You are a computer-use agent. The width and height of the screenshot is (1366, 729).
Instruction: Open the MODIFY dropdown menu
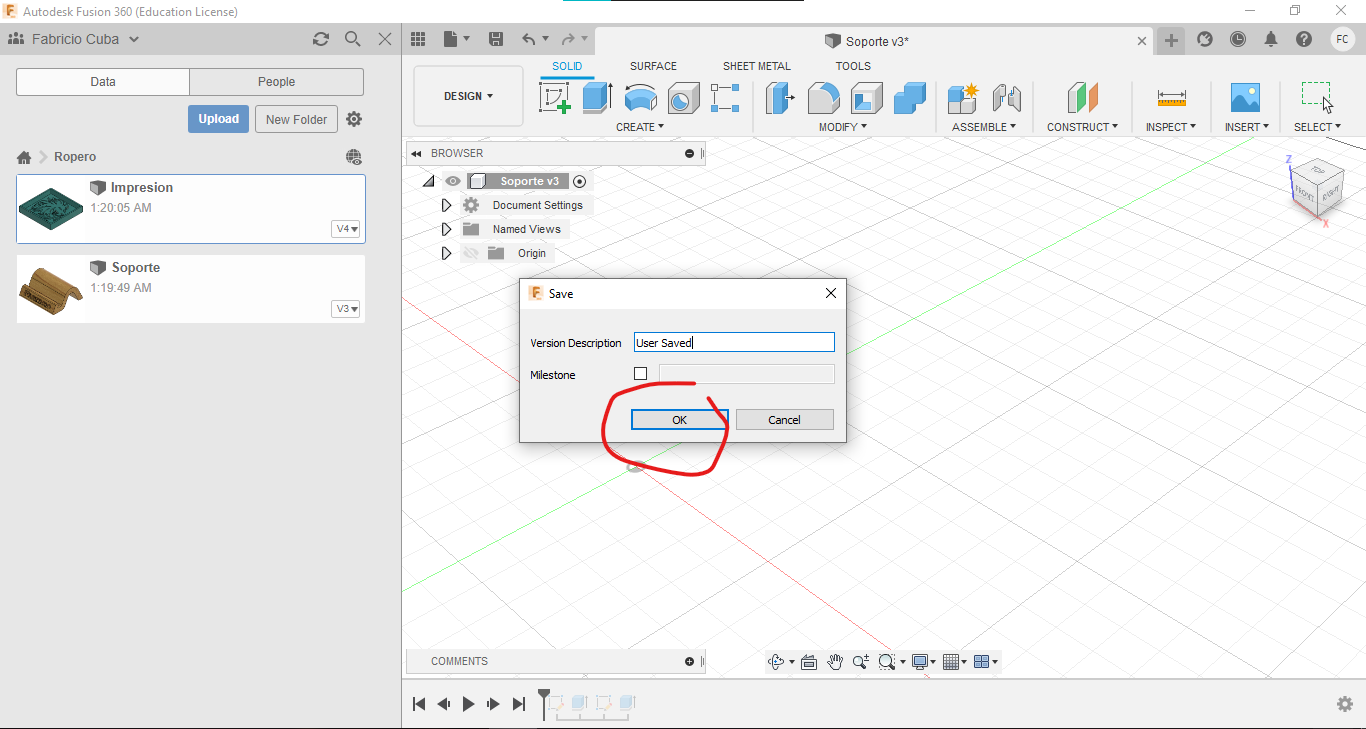[843, 127]
